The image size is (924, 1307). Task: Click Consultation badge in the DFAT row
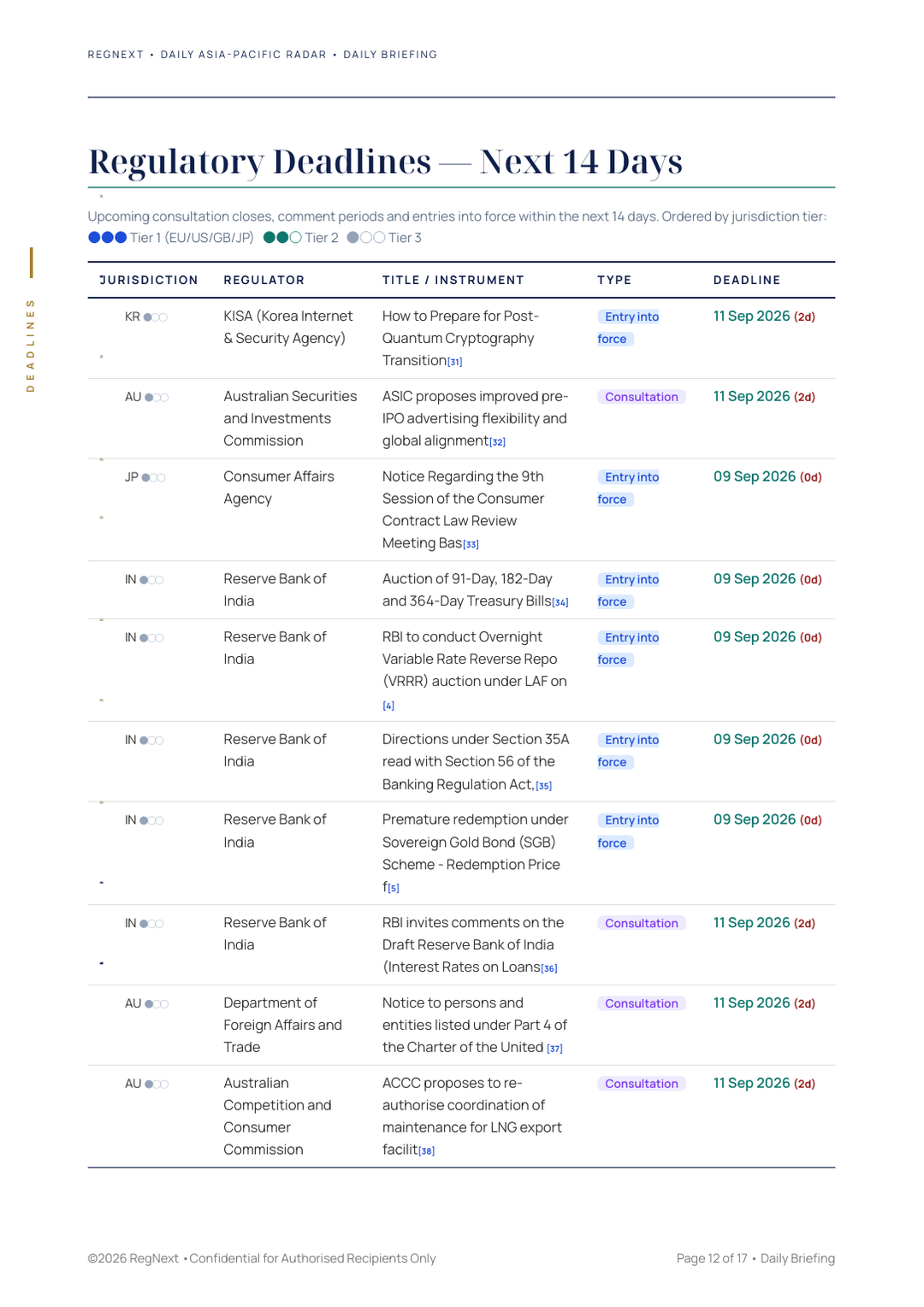(x=642, y=1003)
